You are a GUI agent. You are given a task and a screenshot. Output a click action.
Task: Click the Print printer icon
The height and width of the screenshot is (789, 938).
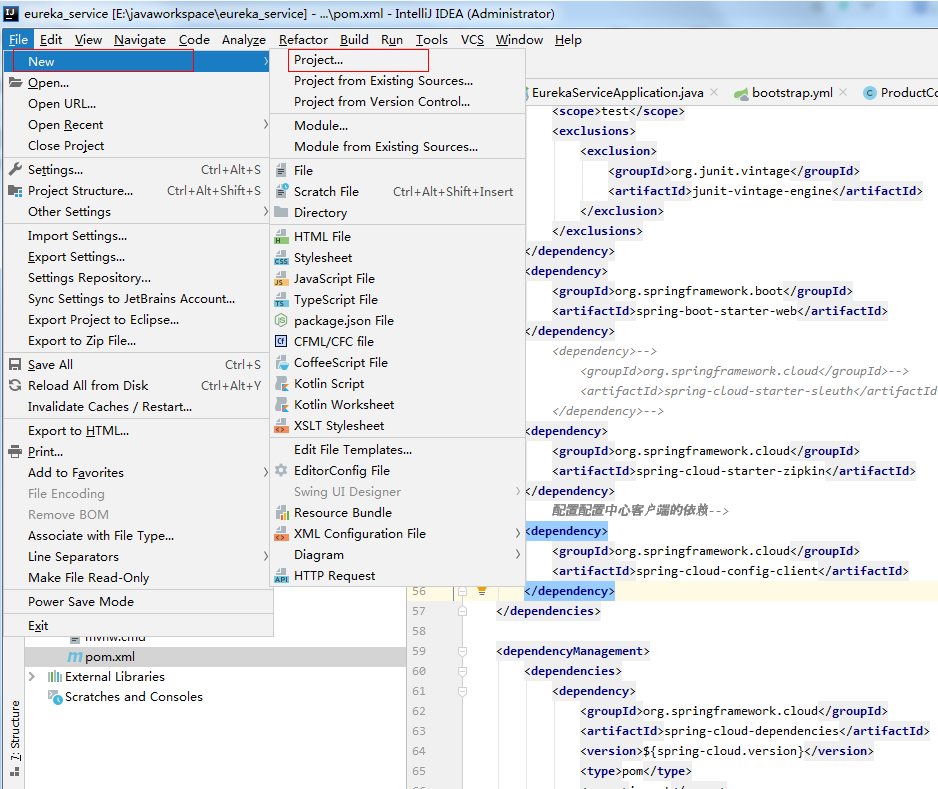[16, 452]
